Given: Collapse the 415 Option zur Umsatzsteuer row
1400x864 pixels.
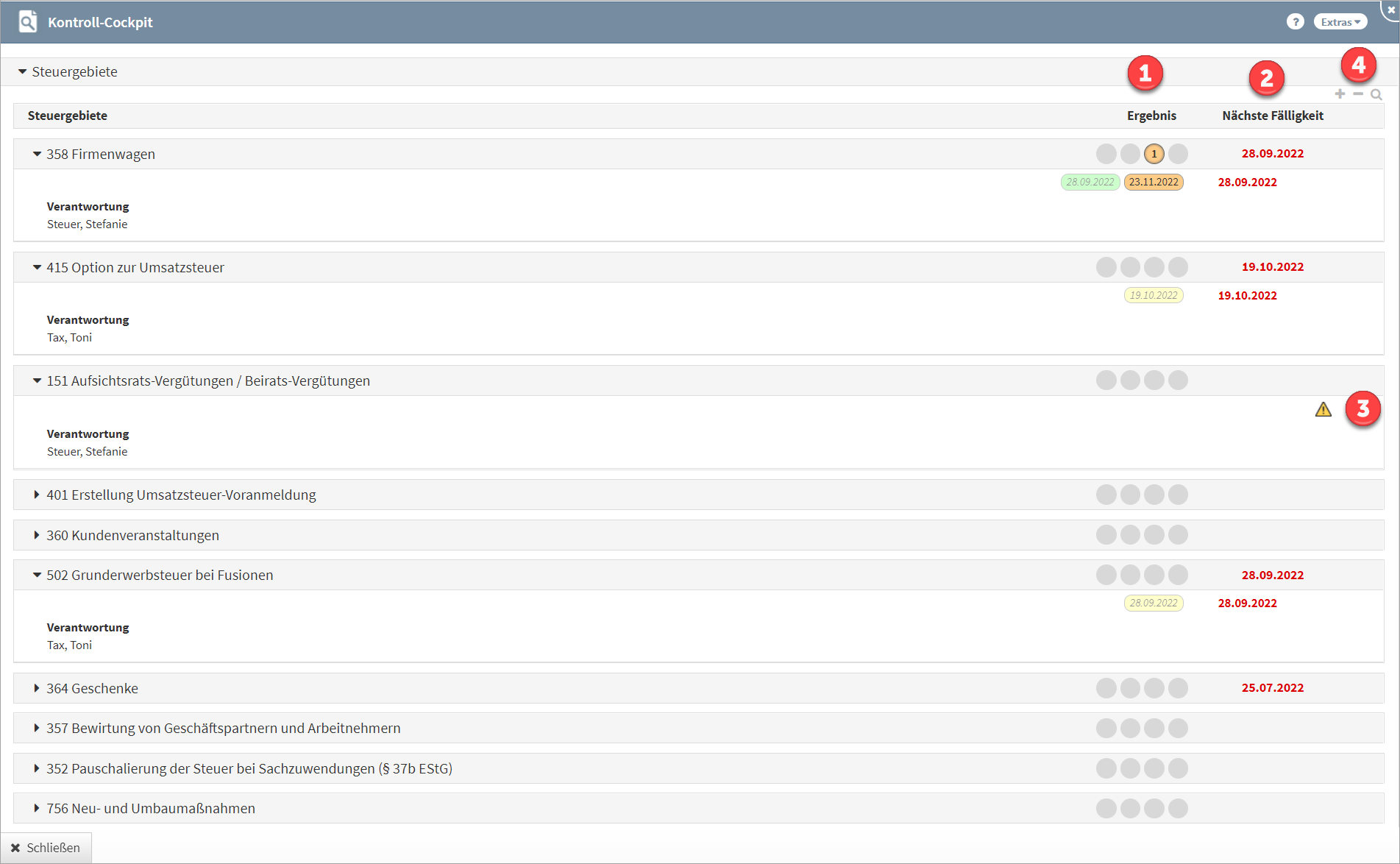Looking at the screenshot, I should 37,267.
